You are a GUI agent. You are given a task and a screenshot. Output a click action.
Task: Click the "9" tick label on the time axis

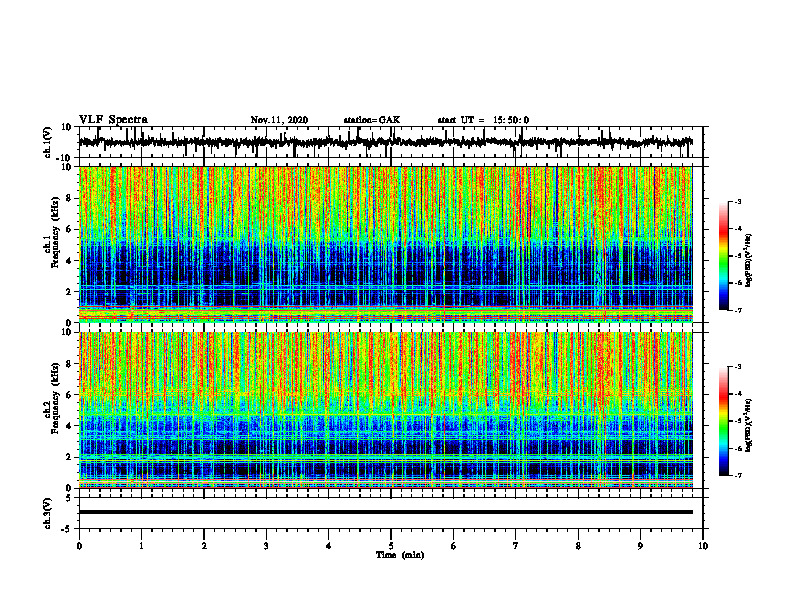pos(640,546)
